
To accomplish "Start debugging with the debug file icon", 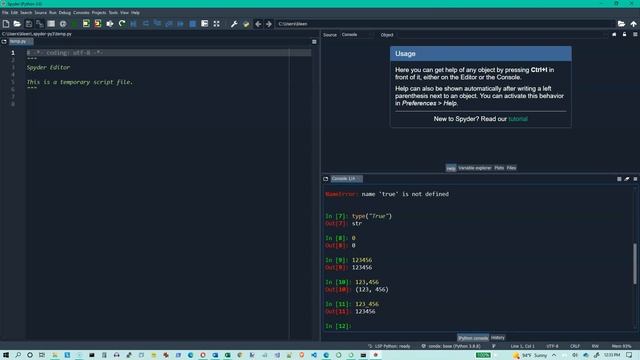I will [133, 24].
